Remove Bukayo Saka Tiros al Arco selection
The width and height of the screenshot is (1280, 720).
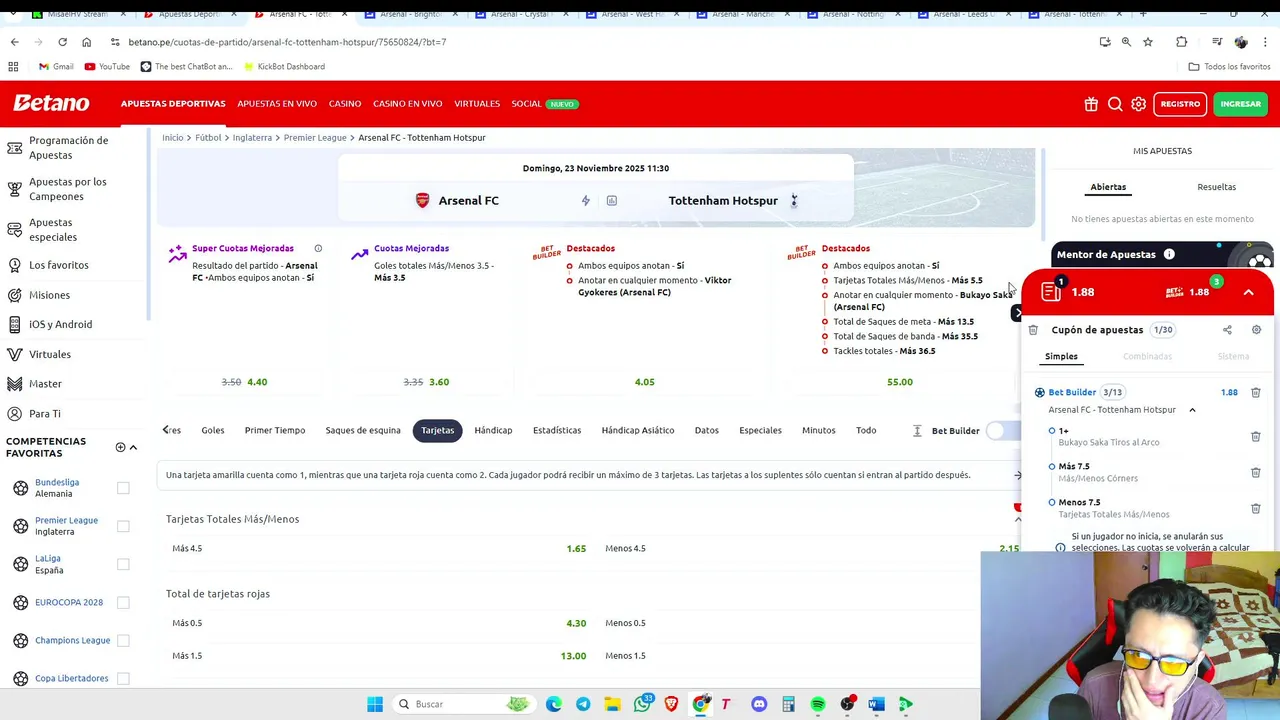pos(1256,436)
